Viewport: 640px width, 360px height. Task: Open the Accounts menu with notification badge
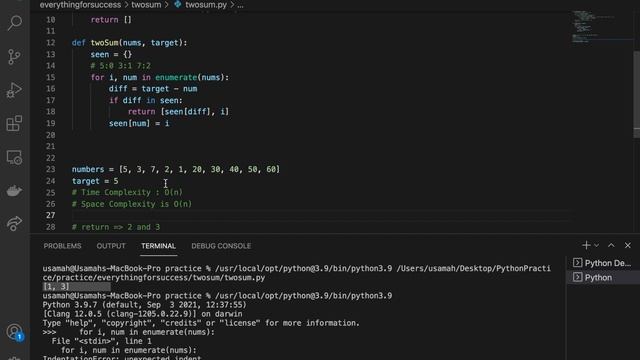click(x=14, y=332)
